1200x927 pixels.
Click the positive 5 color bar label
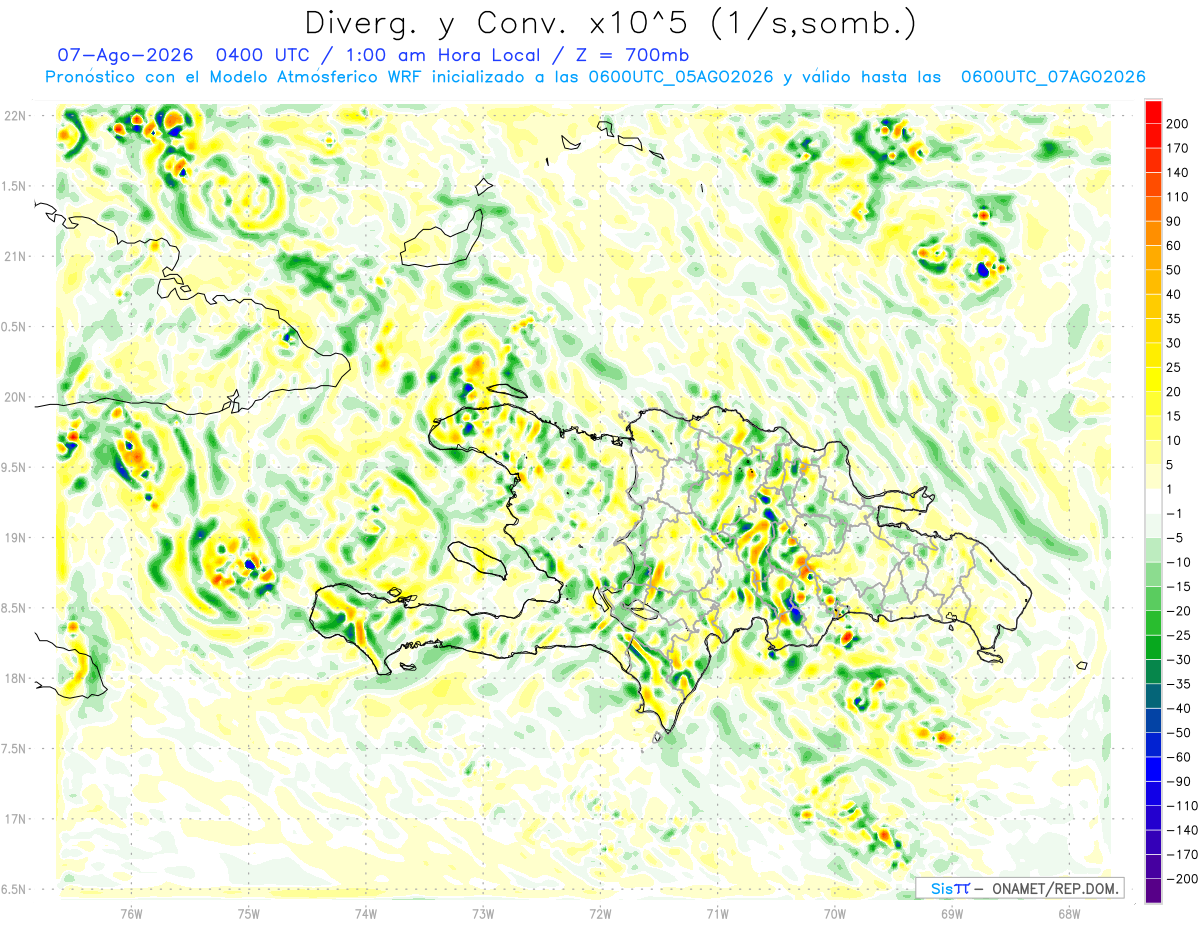coord(1171,465)
